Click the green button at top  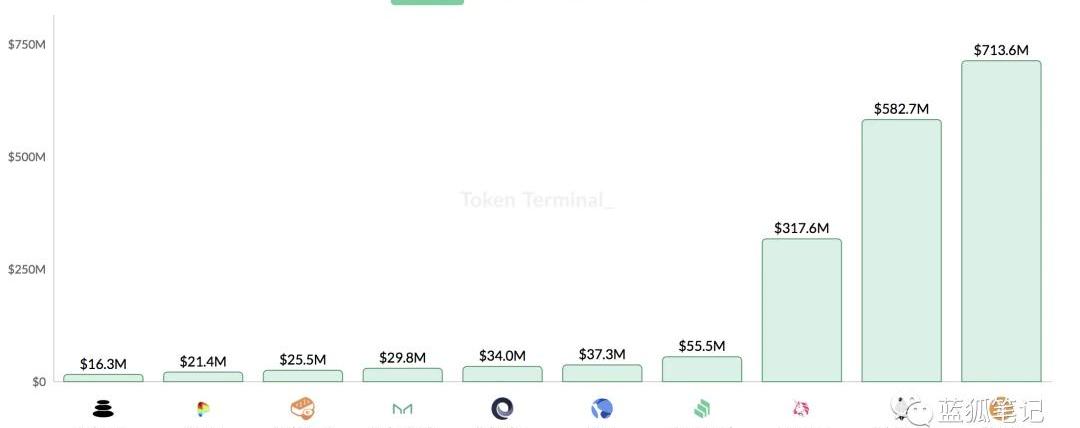click(x=427, y=2)
